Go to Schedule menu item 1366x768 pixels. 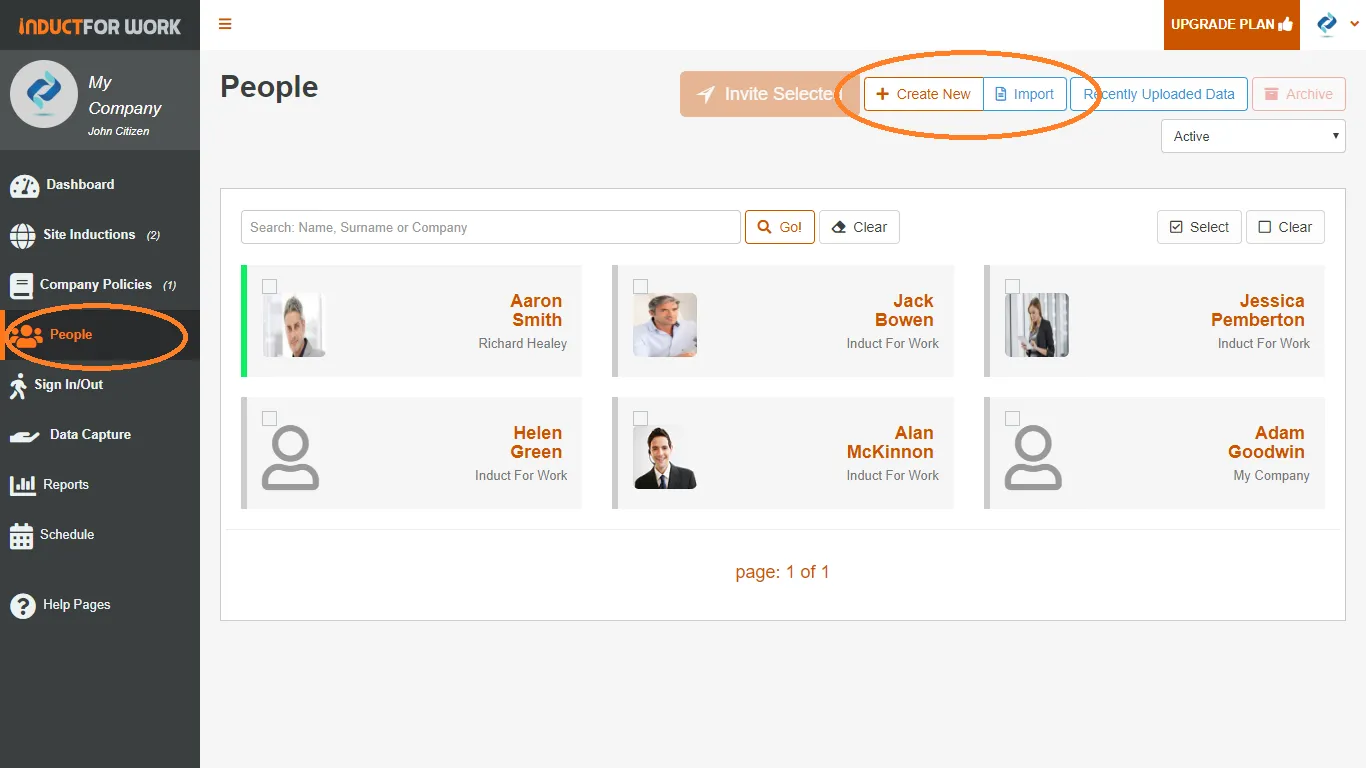click(x=67, y=535)
